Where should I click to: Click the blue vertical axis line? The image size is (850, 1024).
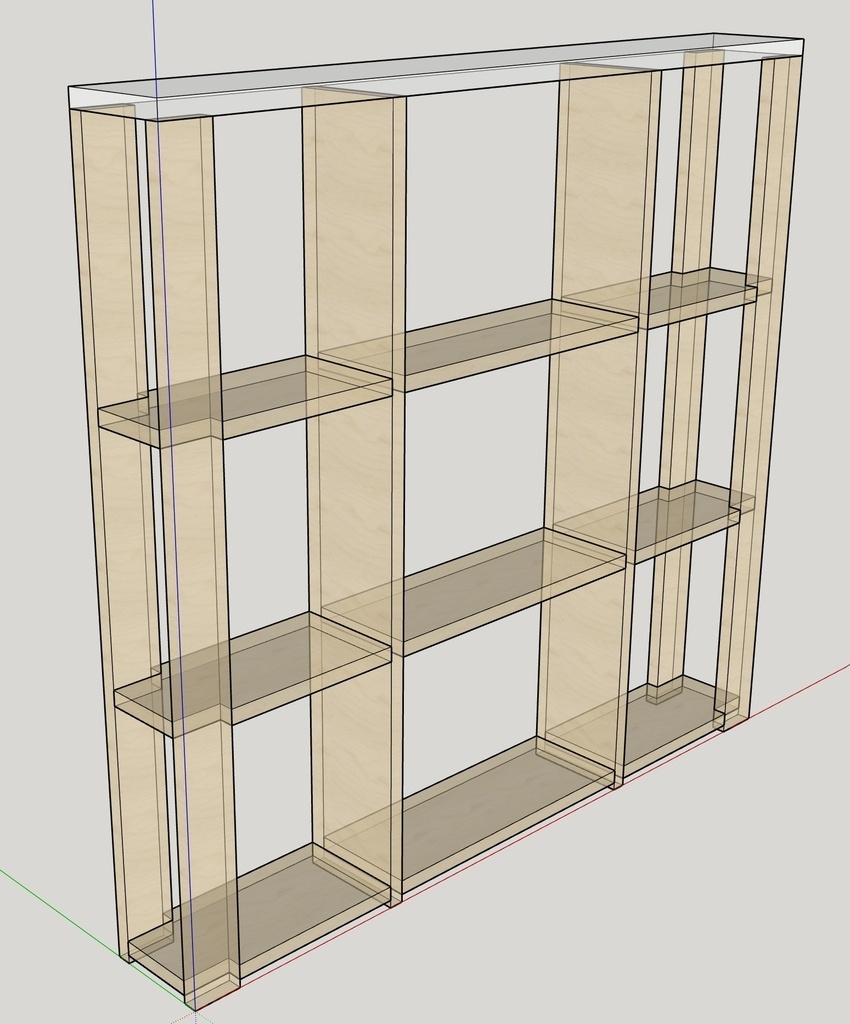(x=153, y=40)
